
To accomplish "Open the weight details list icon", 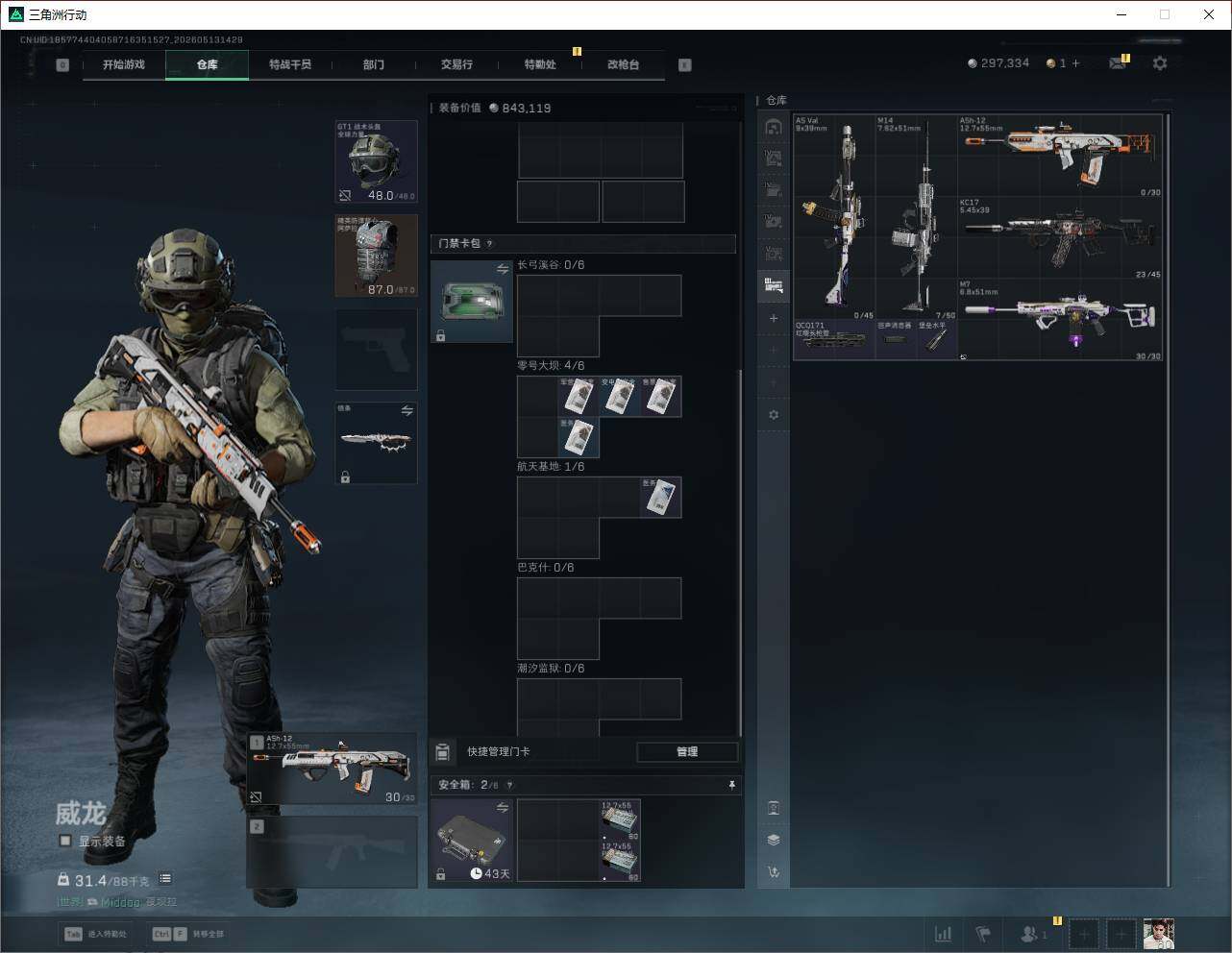I will [165, 879].
